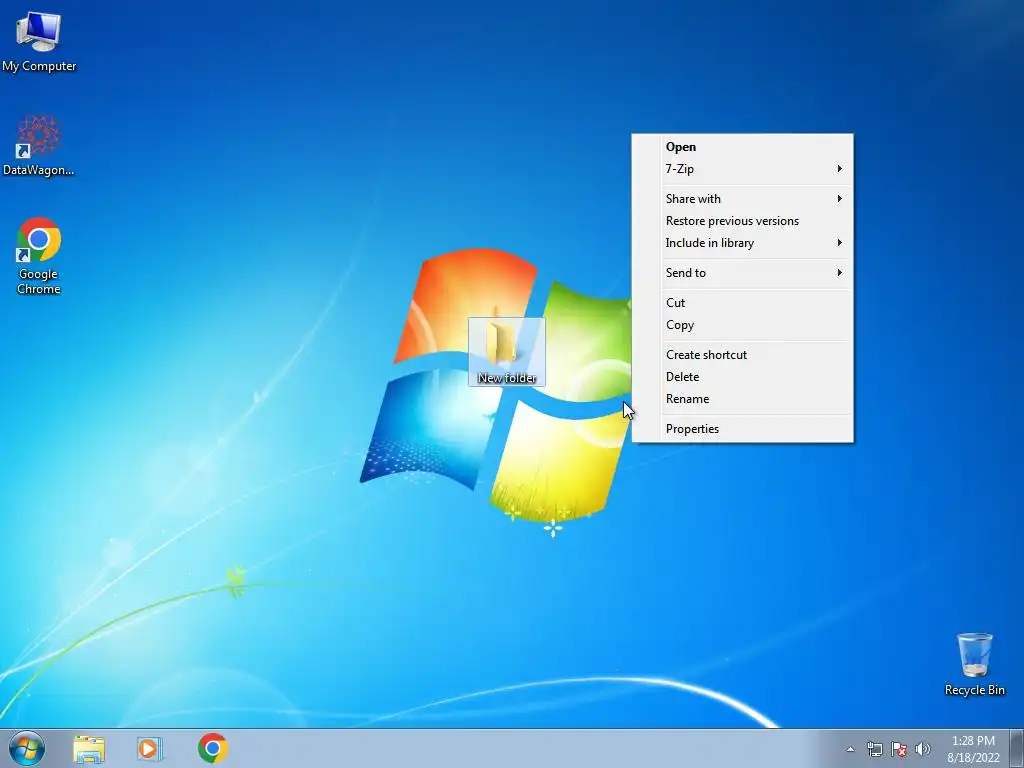Choose Rename in the context menu
1024x768 pixels.
point(743,399)
